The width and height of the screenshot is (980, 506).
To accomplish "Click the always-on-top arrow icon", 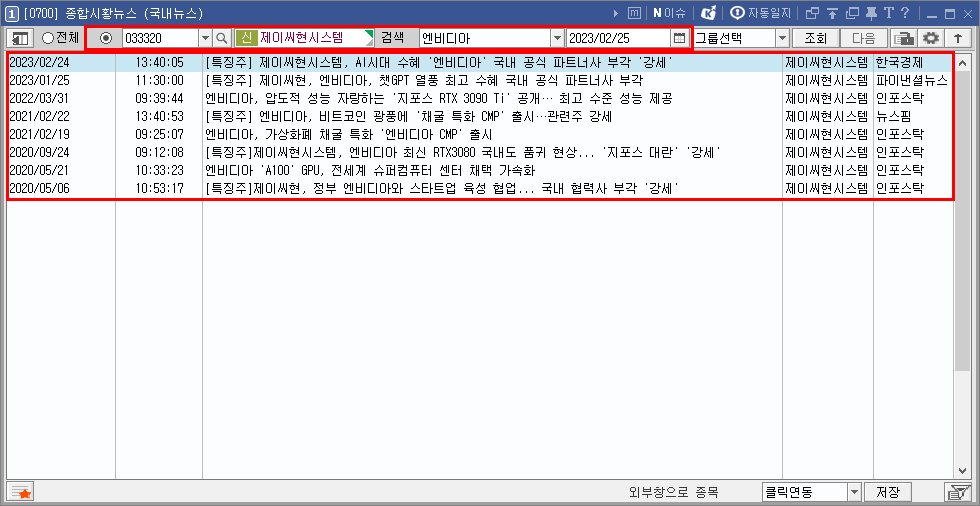I will [832, 13].
